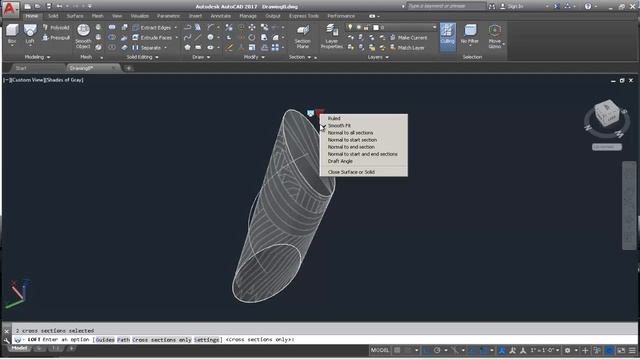Toggle the MODEL space button
This screenshot has width=640, height=360.
coord(380,350)
